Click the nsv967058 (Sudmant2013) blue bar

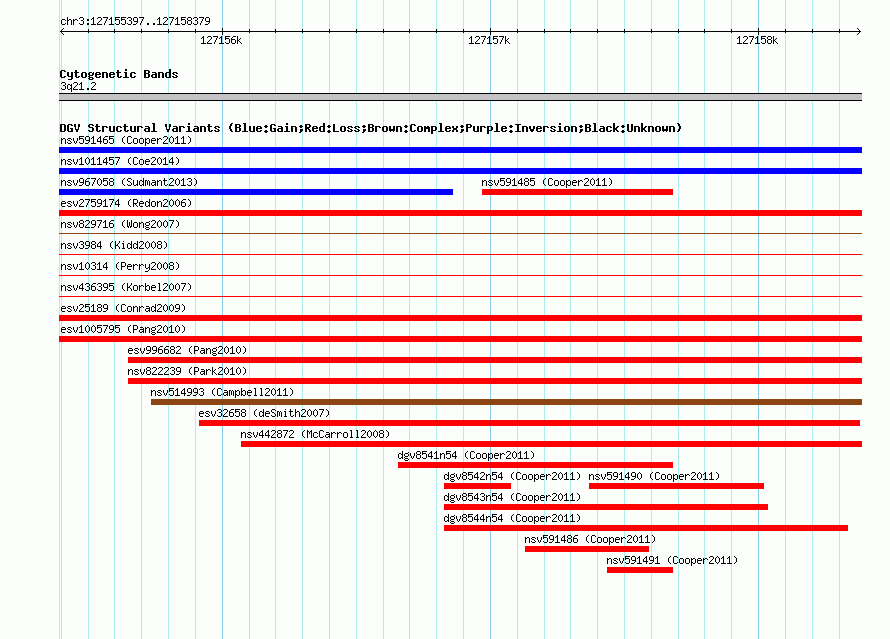coord(256,192)
